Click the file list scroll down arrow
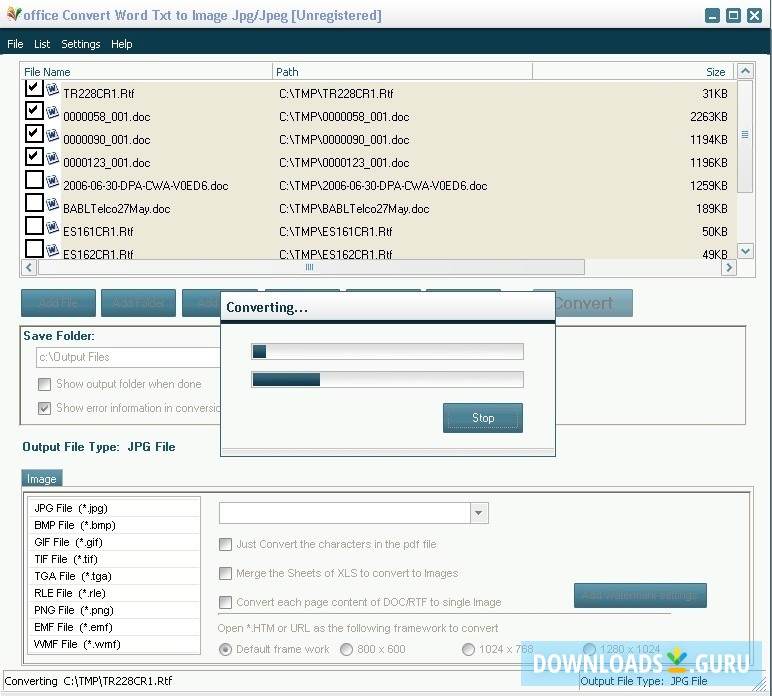 click(x=745, y=251)
